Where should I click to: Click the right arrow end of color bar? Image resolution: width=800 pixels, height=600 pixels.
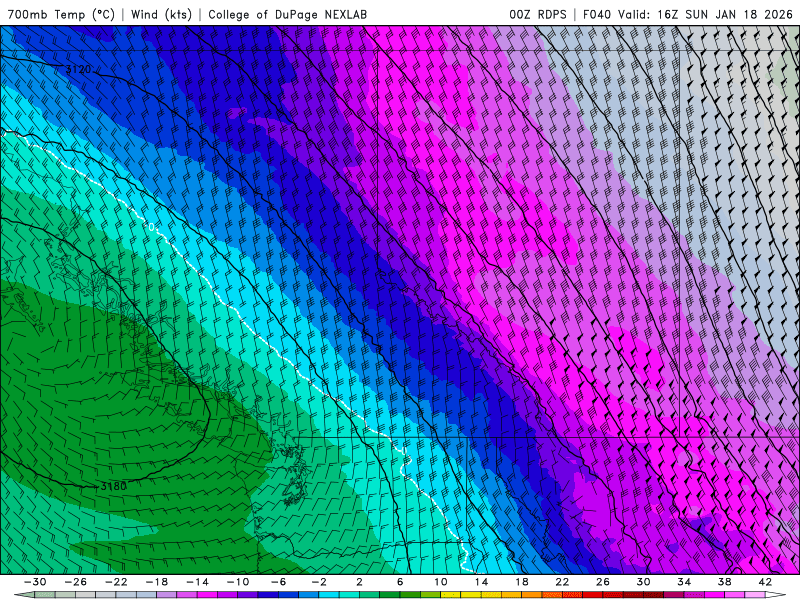point(776,595)
